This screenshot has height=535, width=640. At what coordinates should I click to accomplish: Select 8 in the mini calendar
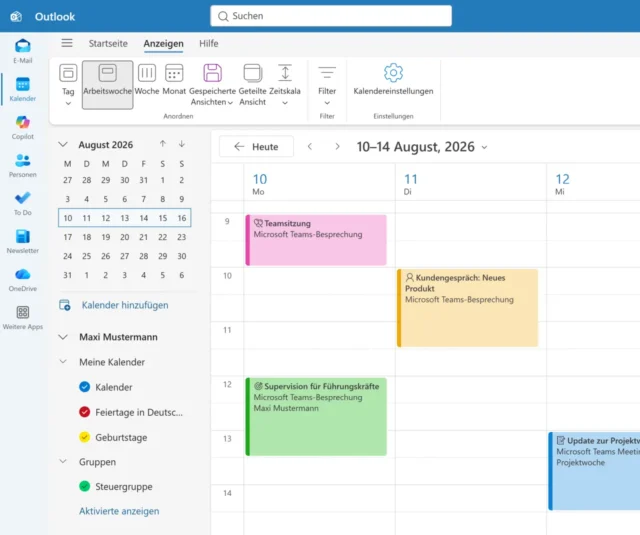tap(162, 199)
